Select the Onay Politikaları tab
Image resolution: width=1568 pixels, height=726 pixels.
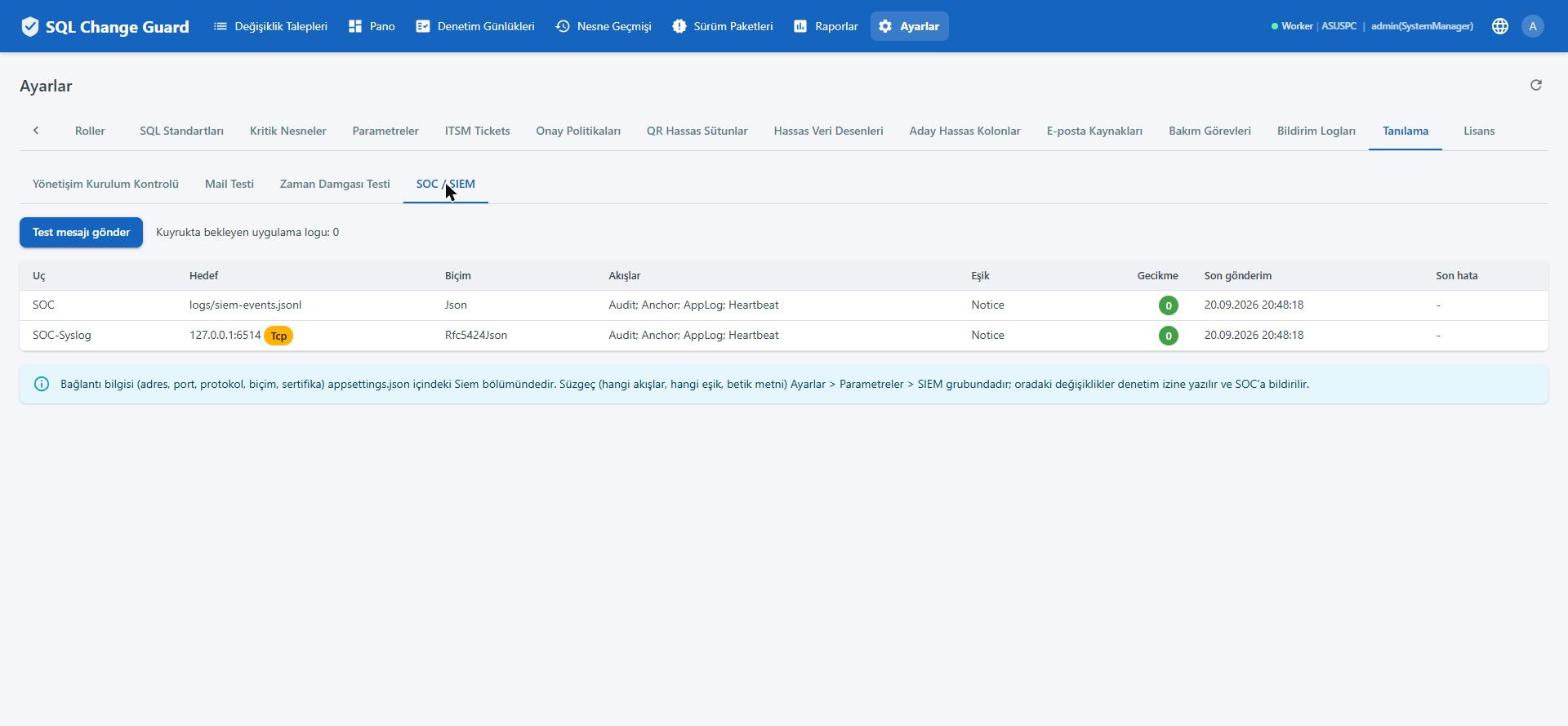(x=578, y=131)
